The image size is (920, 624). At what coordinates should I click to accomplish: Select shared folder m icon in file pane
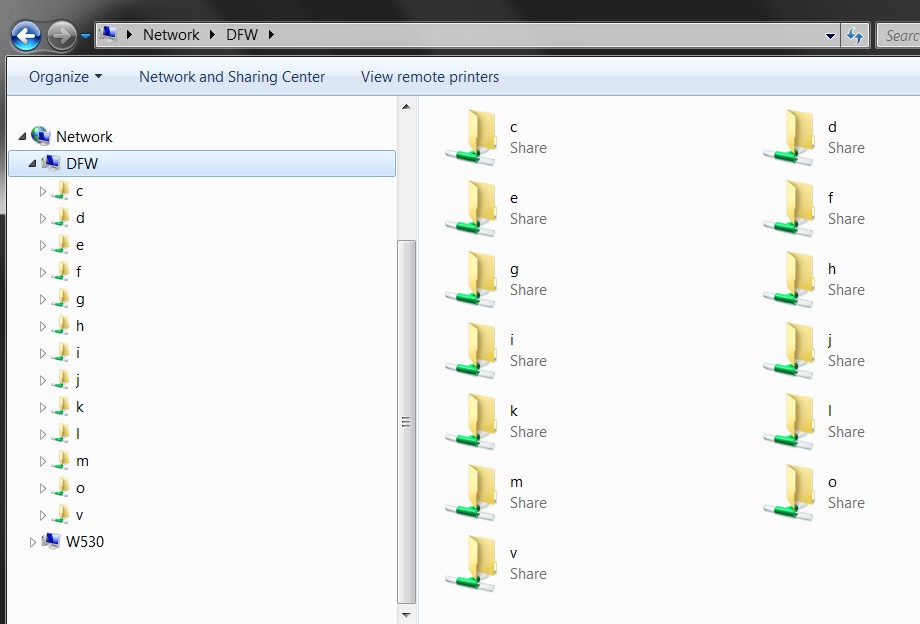click(x=471, y=492)
